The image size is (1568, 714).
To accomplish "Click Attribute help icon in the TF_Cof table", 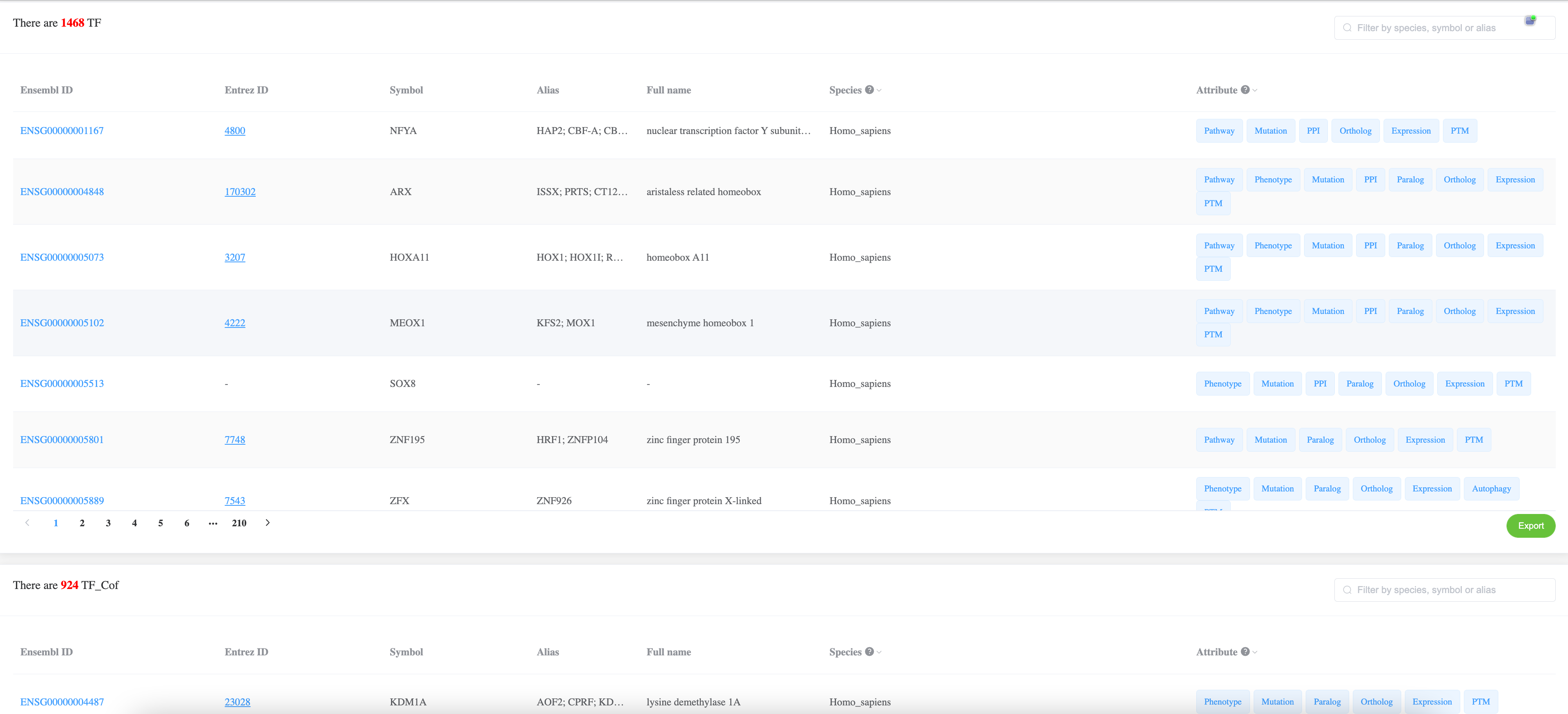I will 1245,651.
